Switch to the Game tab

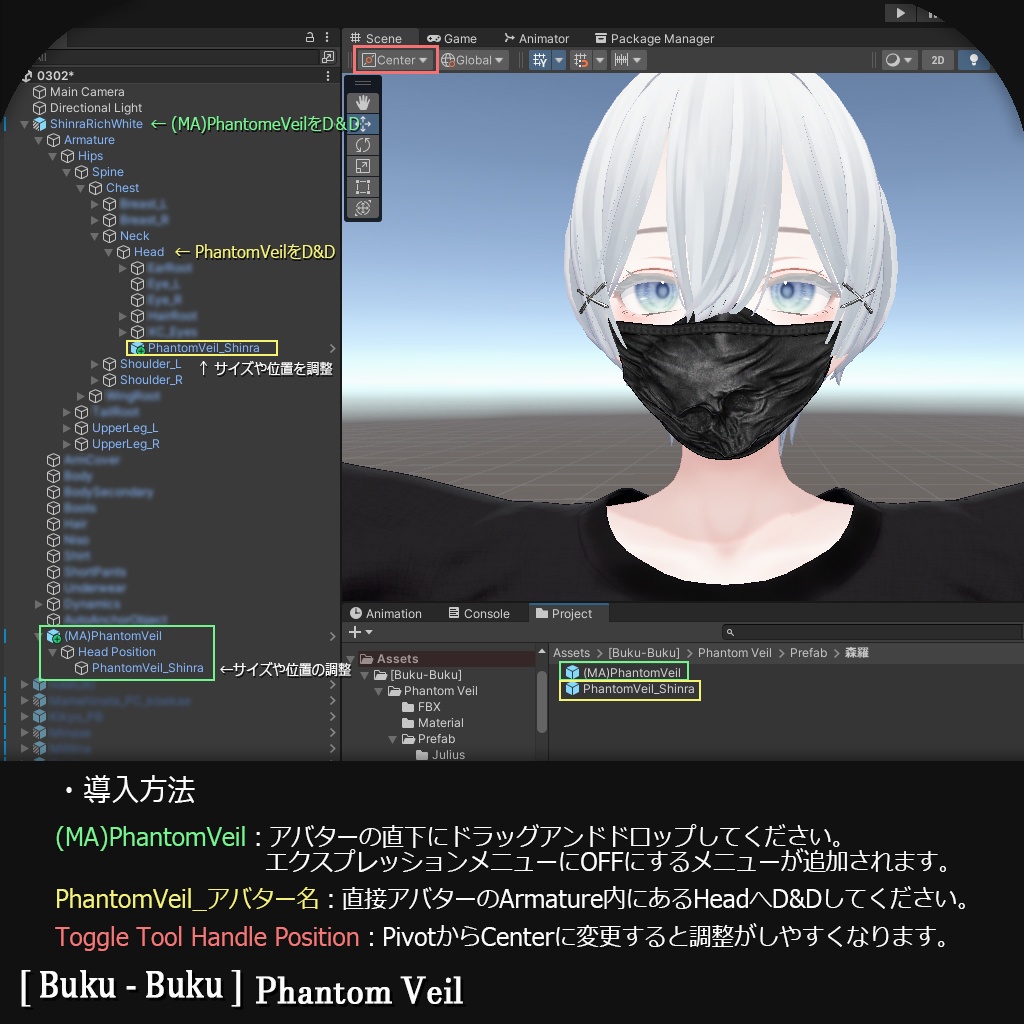455,39
